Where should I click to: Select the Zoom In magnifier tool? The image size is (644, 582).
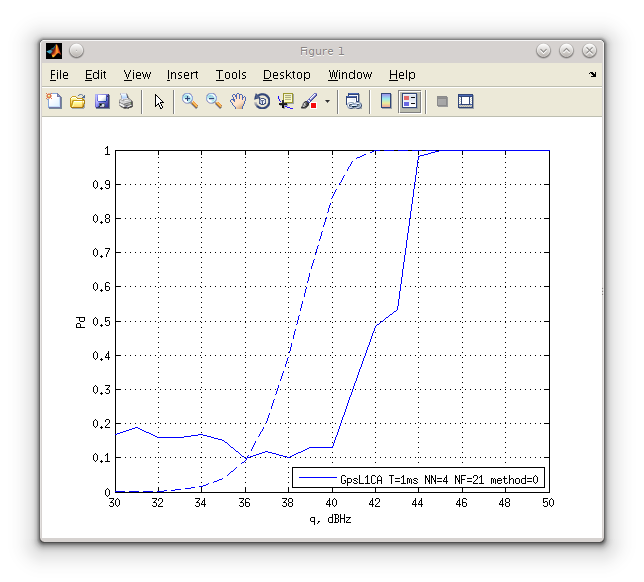[x=189, y=101]
